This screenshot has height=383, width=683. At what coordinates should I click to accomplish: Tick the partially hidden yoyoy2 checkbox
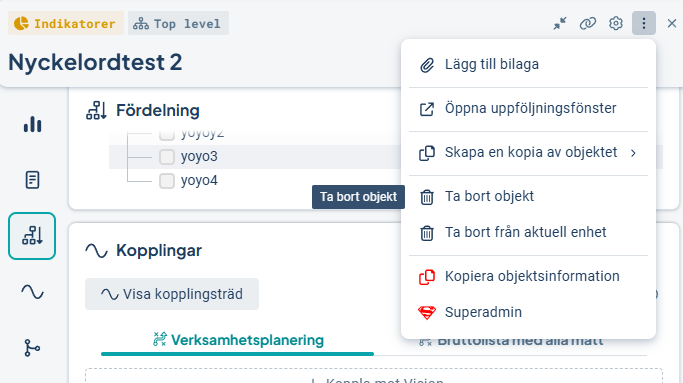pyautogui.click(x=167, y=136)
